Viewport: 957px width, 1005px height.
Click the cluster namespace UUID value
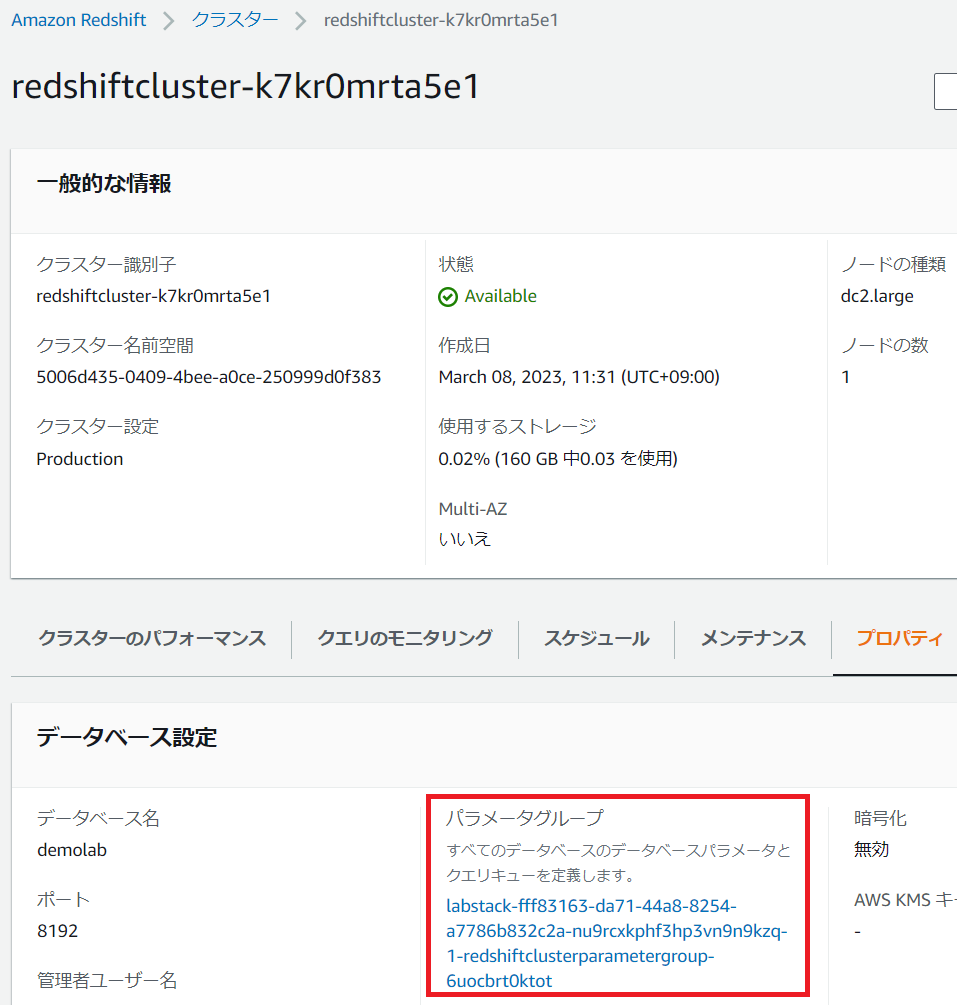[x=208, y=377]
